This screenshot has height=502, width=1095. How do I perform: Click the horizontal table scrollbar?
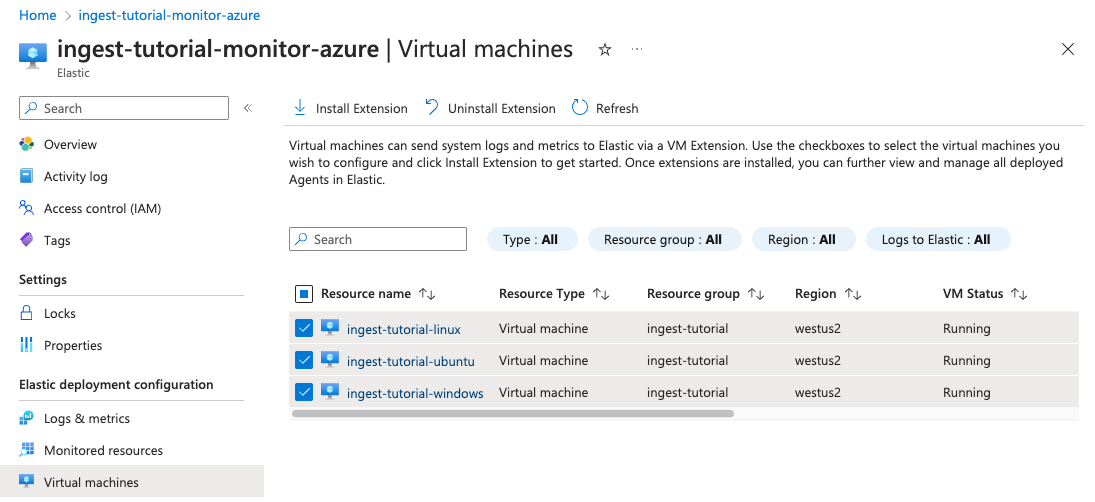coord(512,412)
